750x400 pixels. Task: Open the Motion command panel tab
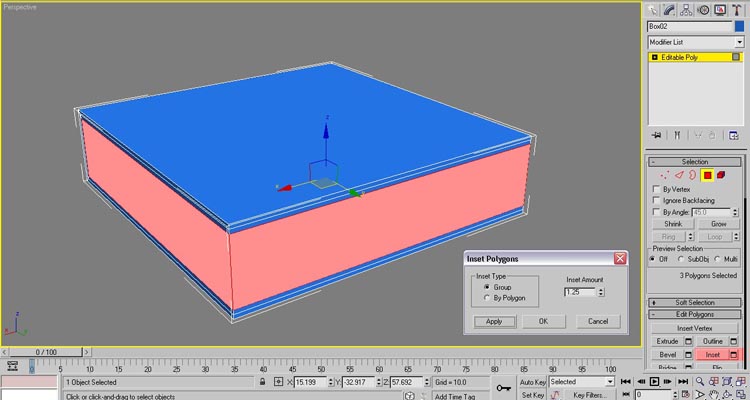coord(703,10)
